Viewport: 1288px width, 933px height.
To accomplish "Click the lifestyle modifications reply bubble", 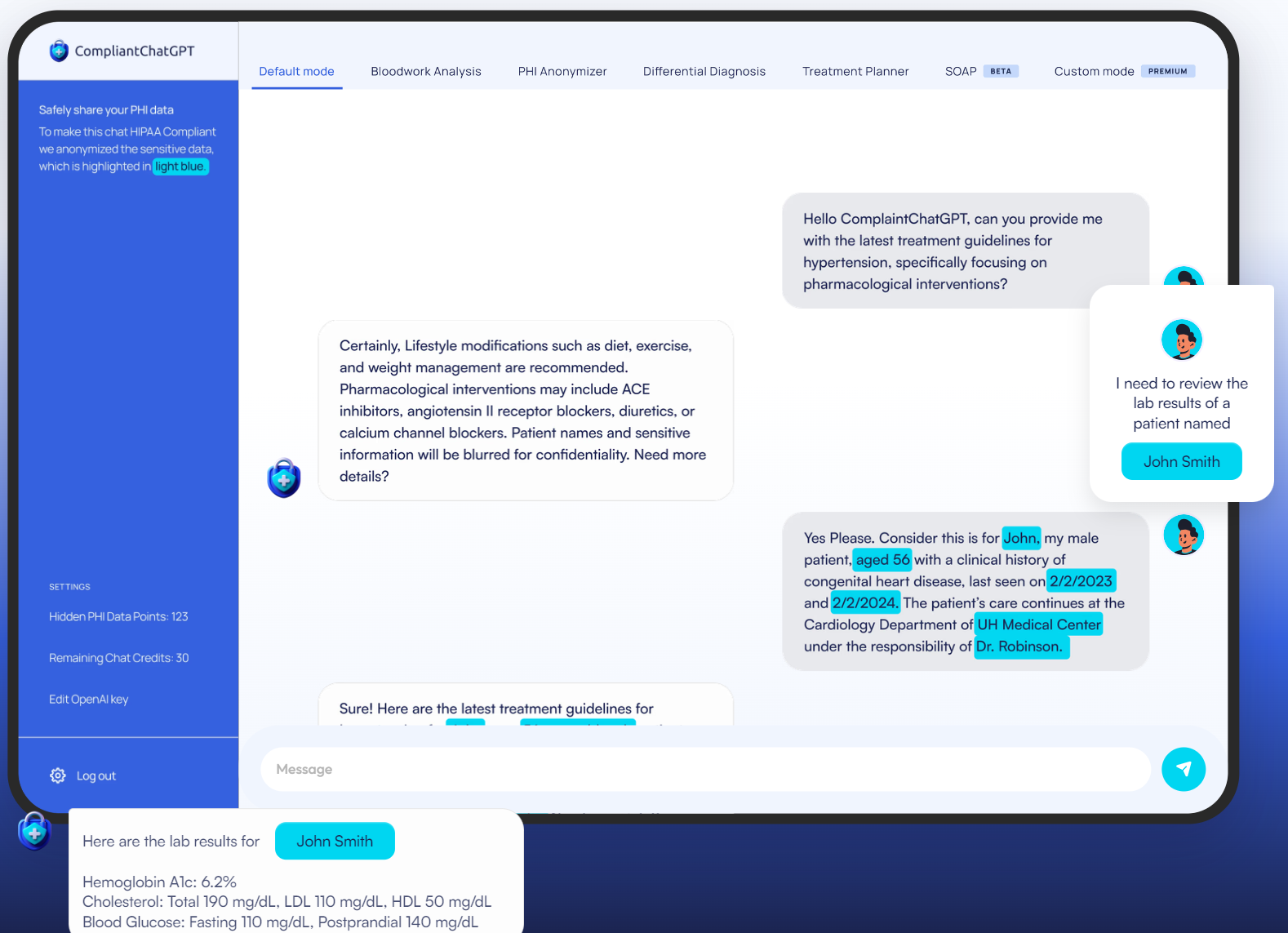I will (526, 411).
